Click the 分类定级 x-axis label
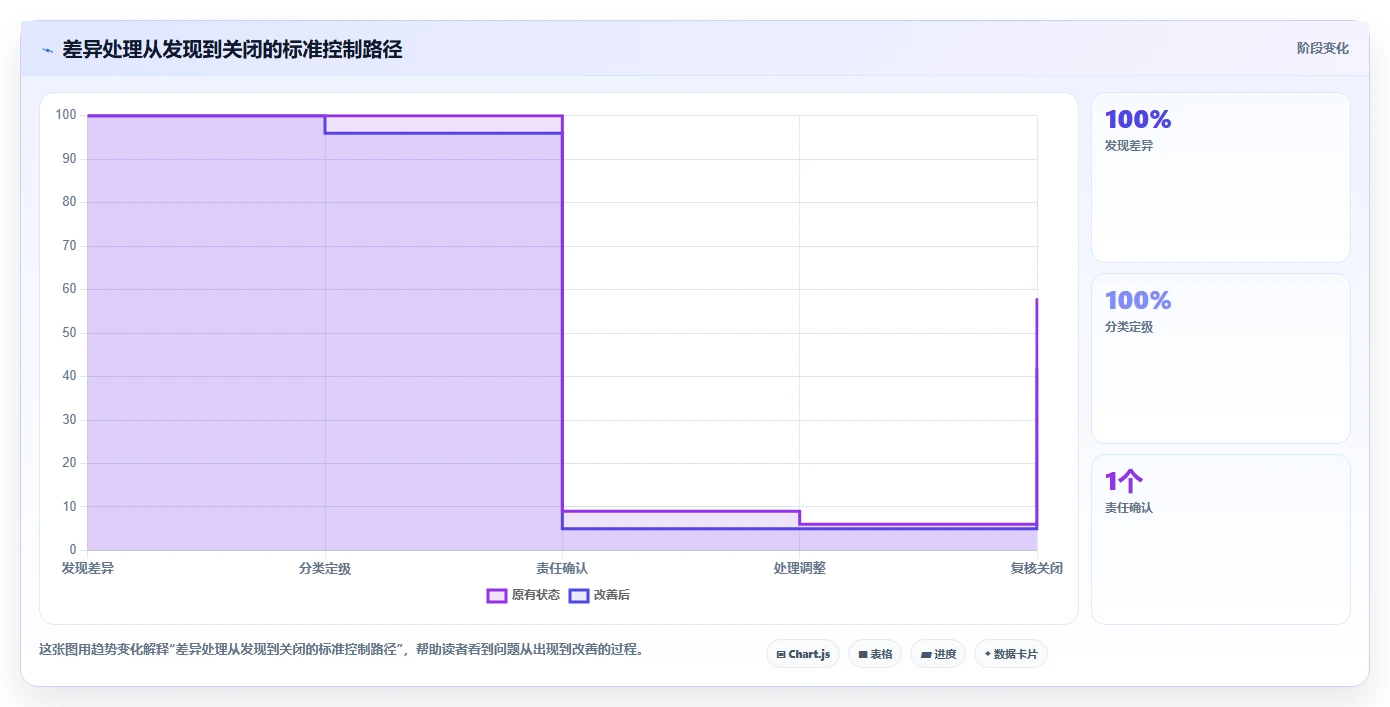The image size is (1390, 707). [325, 568]
